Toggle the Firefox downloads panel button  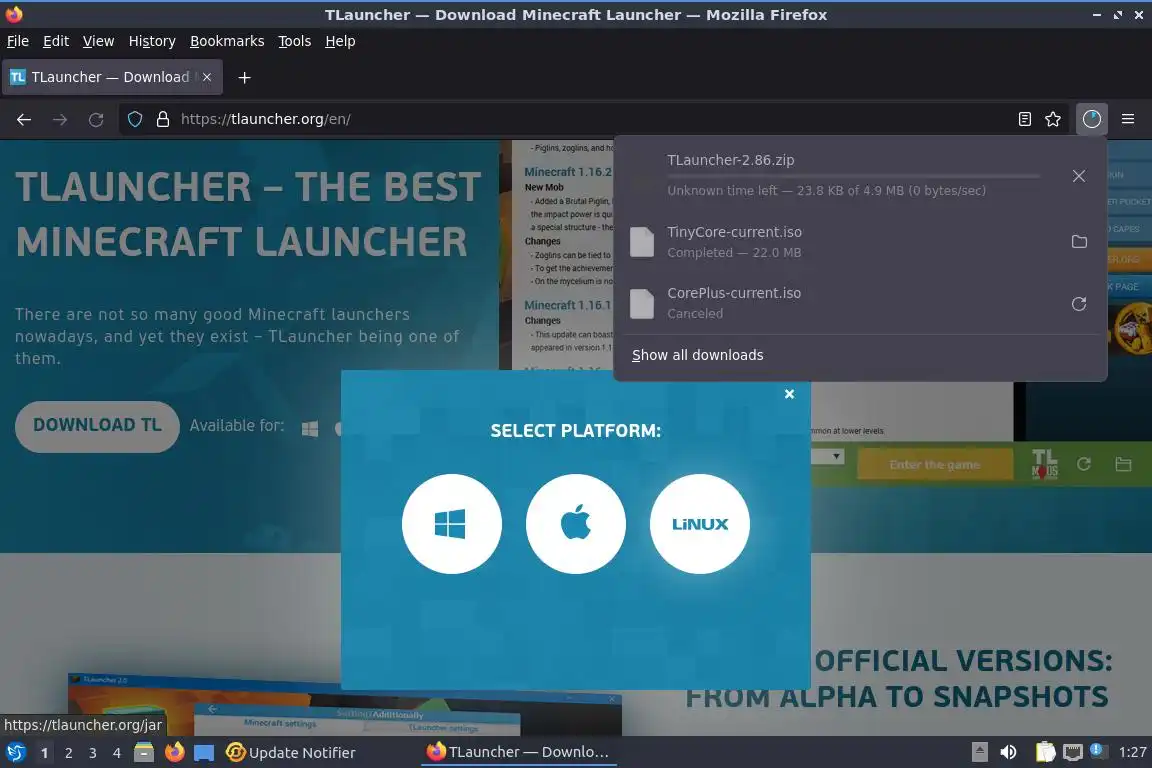(x=1092, y=119)
